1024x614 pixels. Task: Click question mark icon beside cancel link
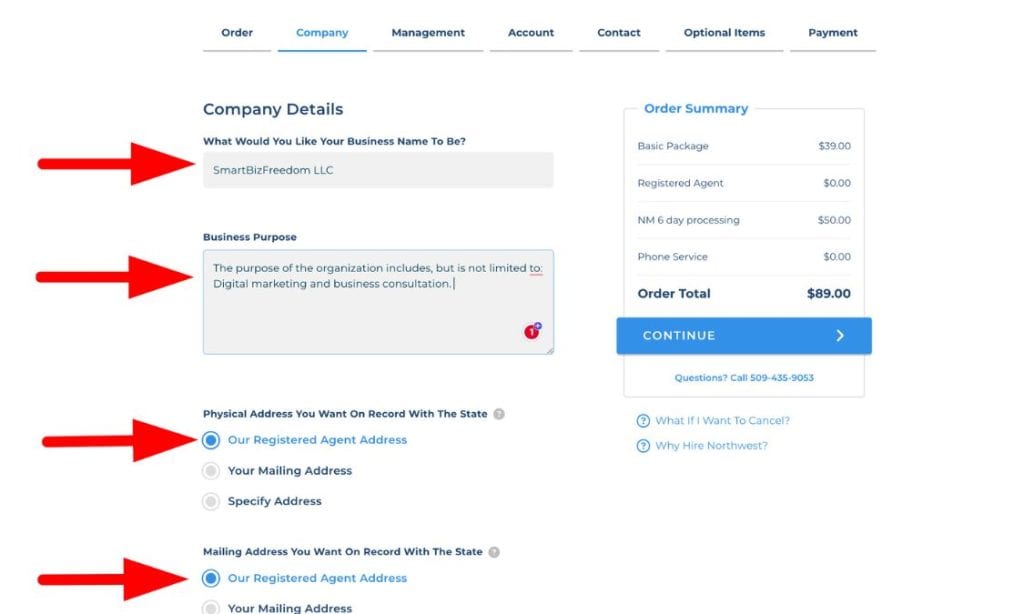click(643, 421)
